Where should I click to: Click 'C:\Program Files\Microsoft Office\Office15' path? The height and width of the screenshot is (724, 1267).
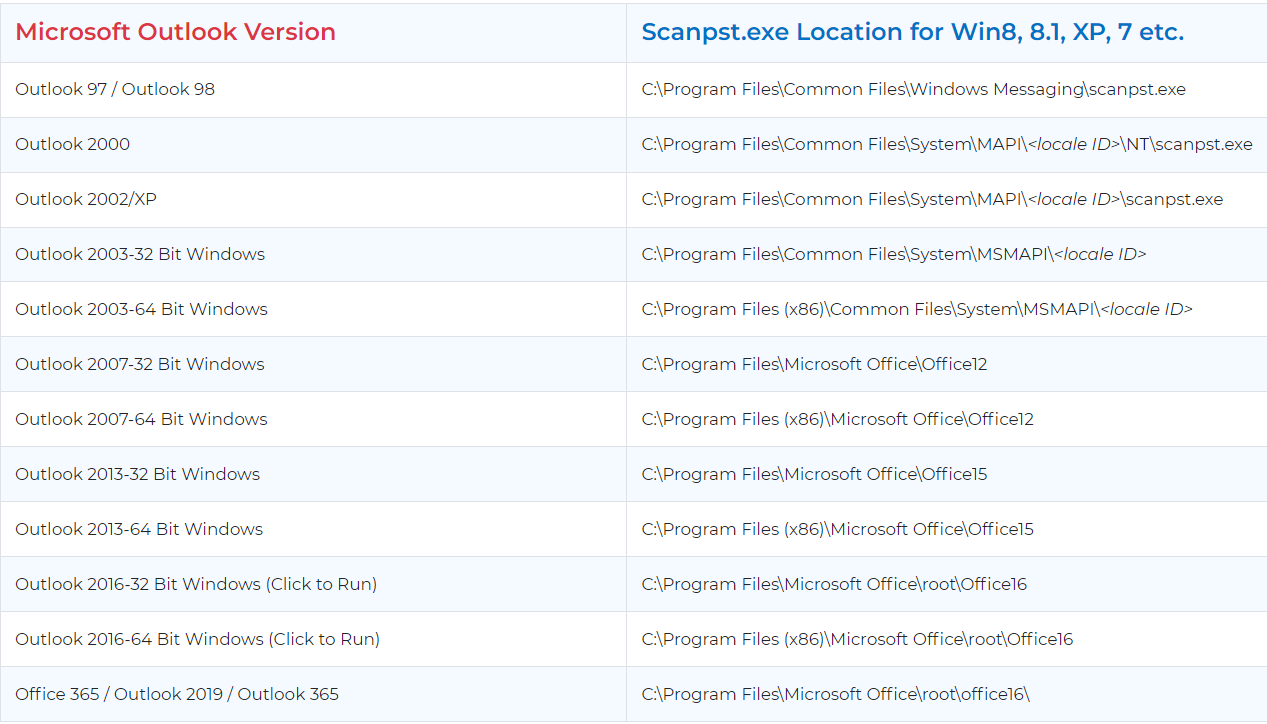pos(814,474)
